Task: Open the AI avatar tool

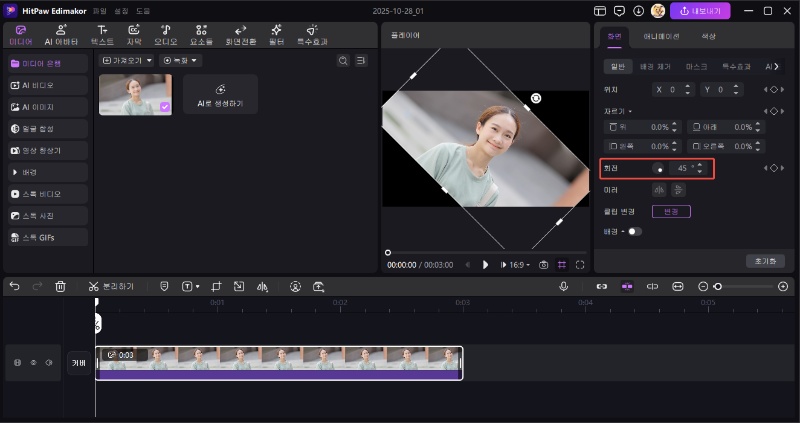Action: coord(61,35)
